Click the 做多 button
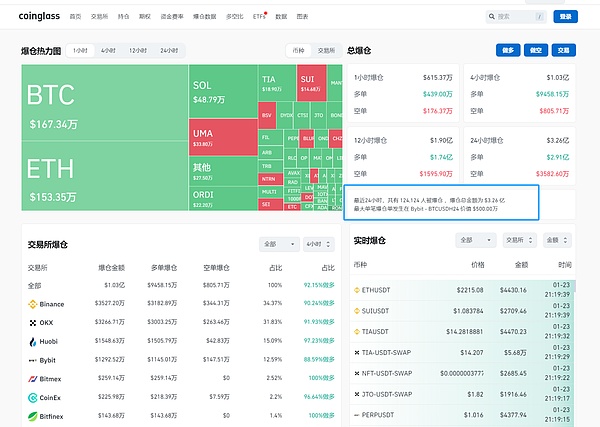 [x=507, y=50]
